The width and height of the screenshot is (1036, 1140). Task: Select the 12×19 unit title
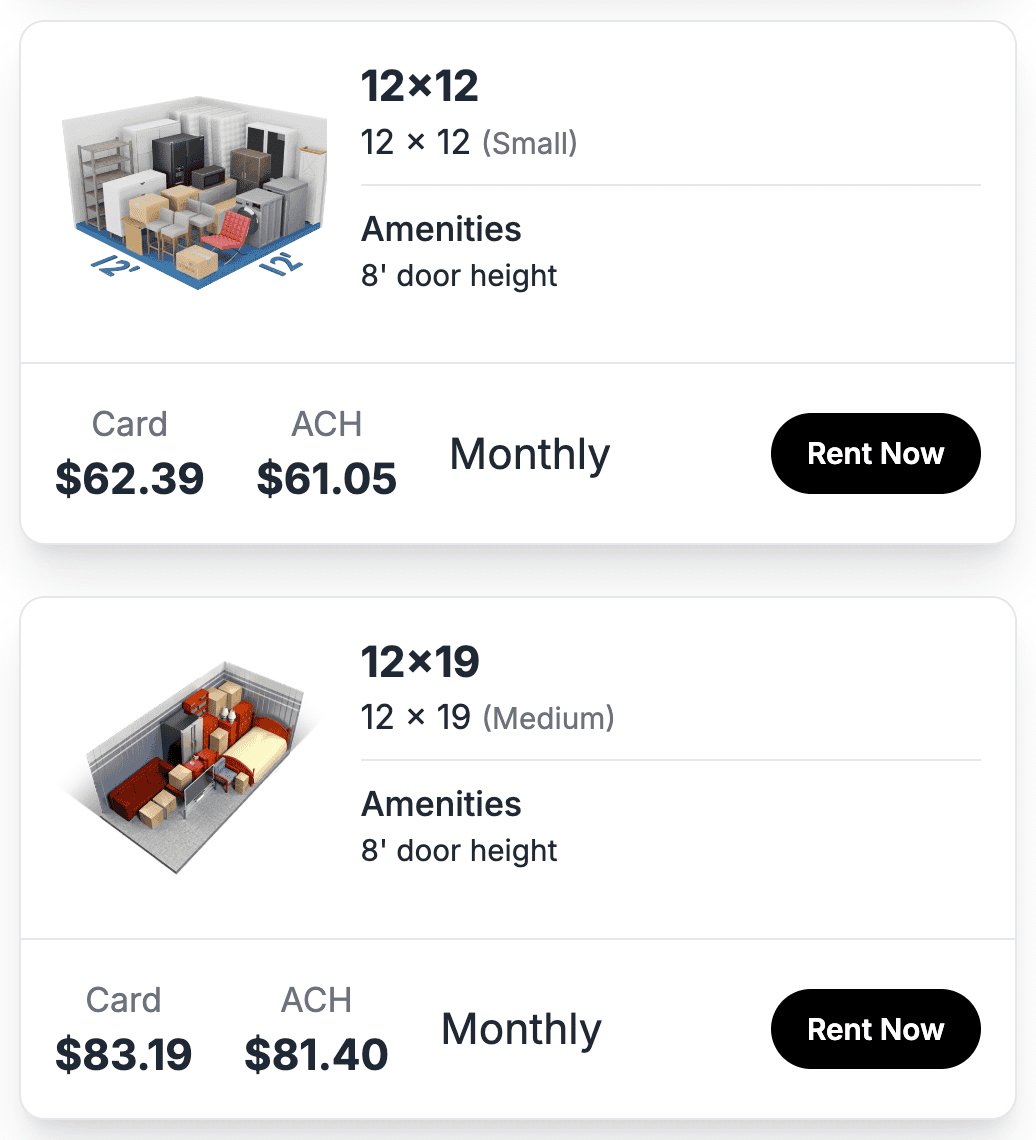point(419,662)
